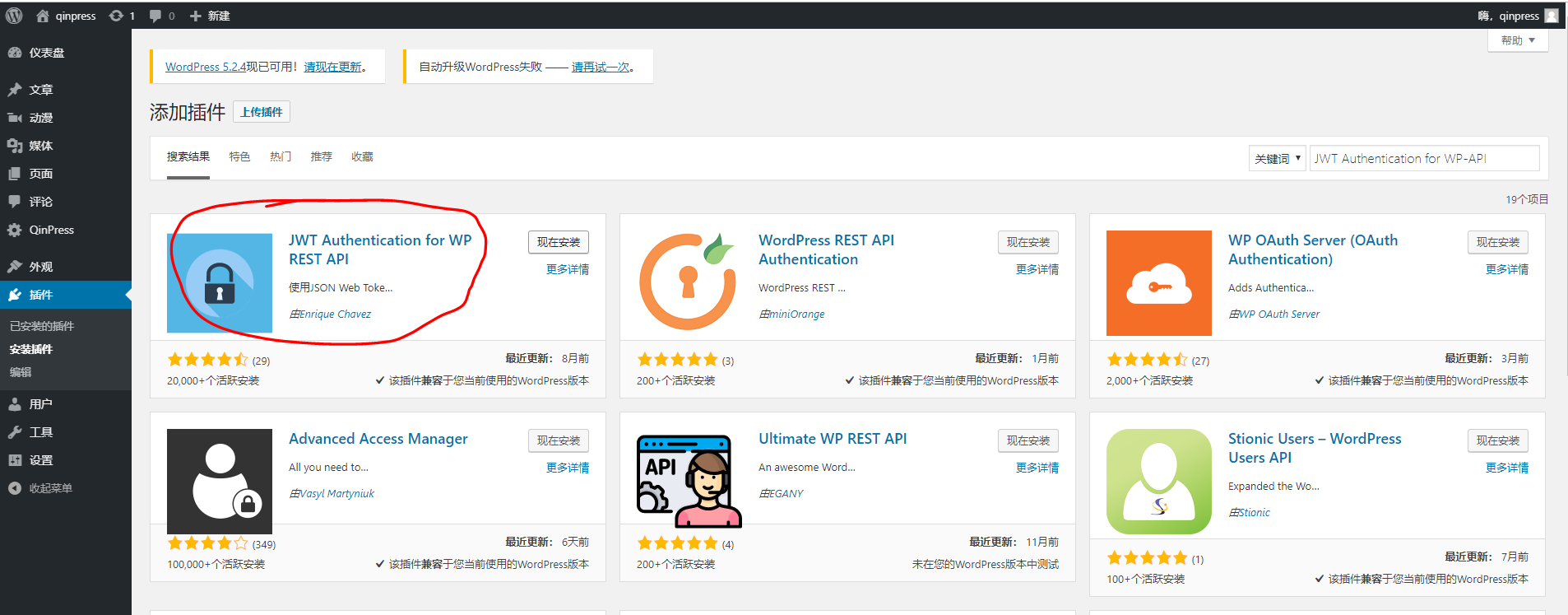Click the WordPress logo icon in admin bar
The height and width of the screenshot is (615, 1568).
pos(14,16)
